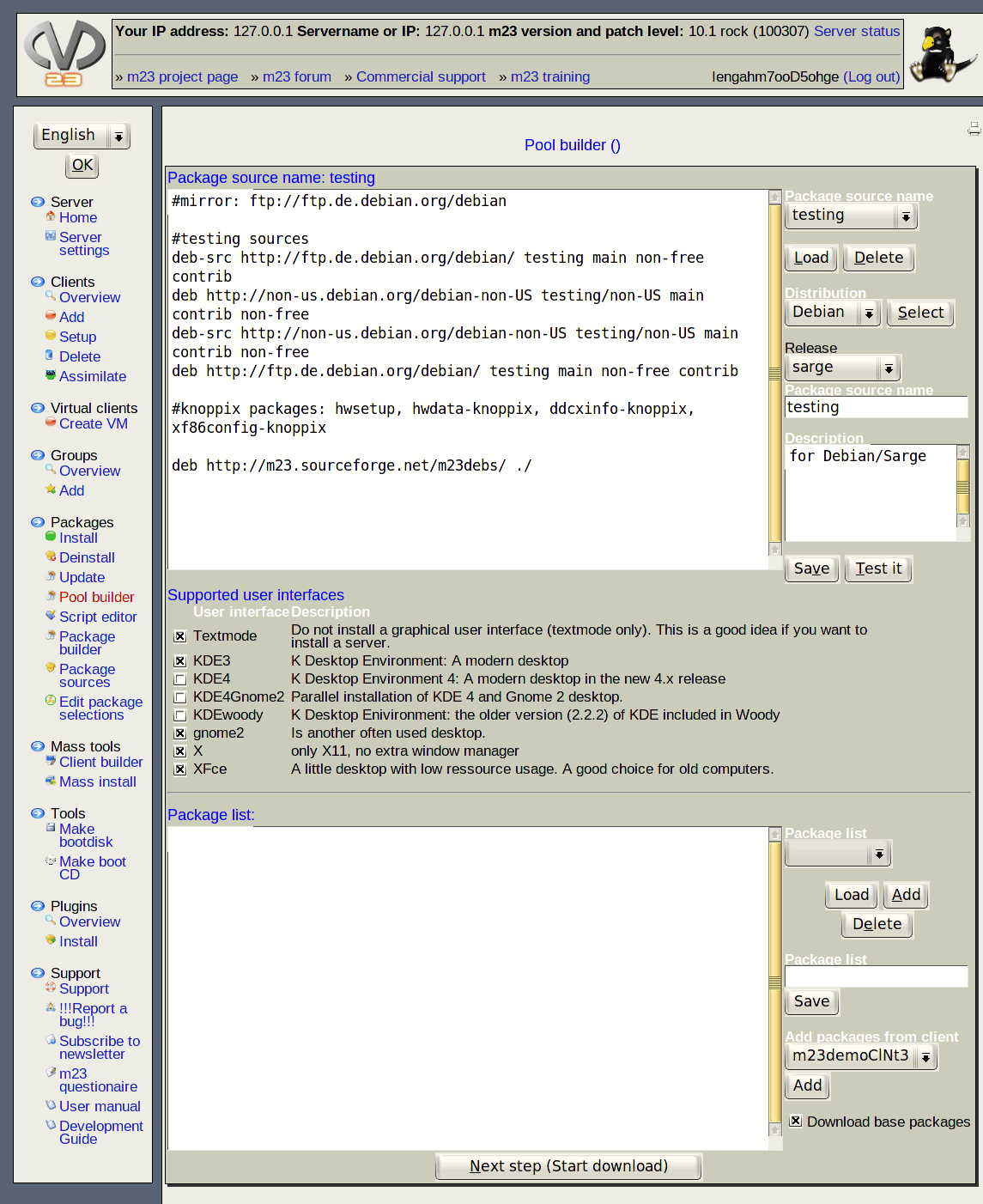This screenshot has width=983, height=1204.
Task: Uncheck the XFce user interface checkbox
Action: tap(180, 769)
